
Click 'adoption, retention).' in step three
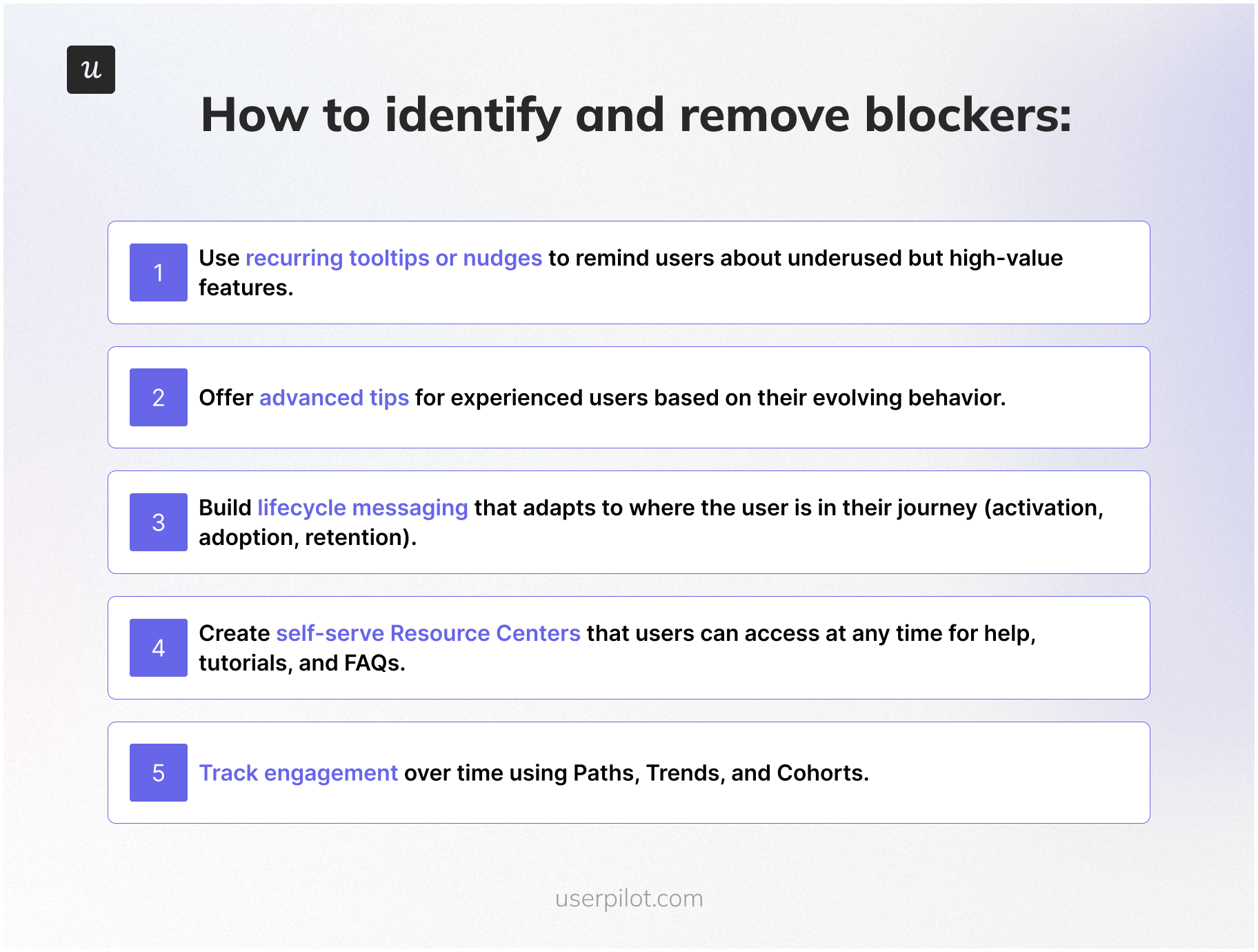(308, 537)
